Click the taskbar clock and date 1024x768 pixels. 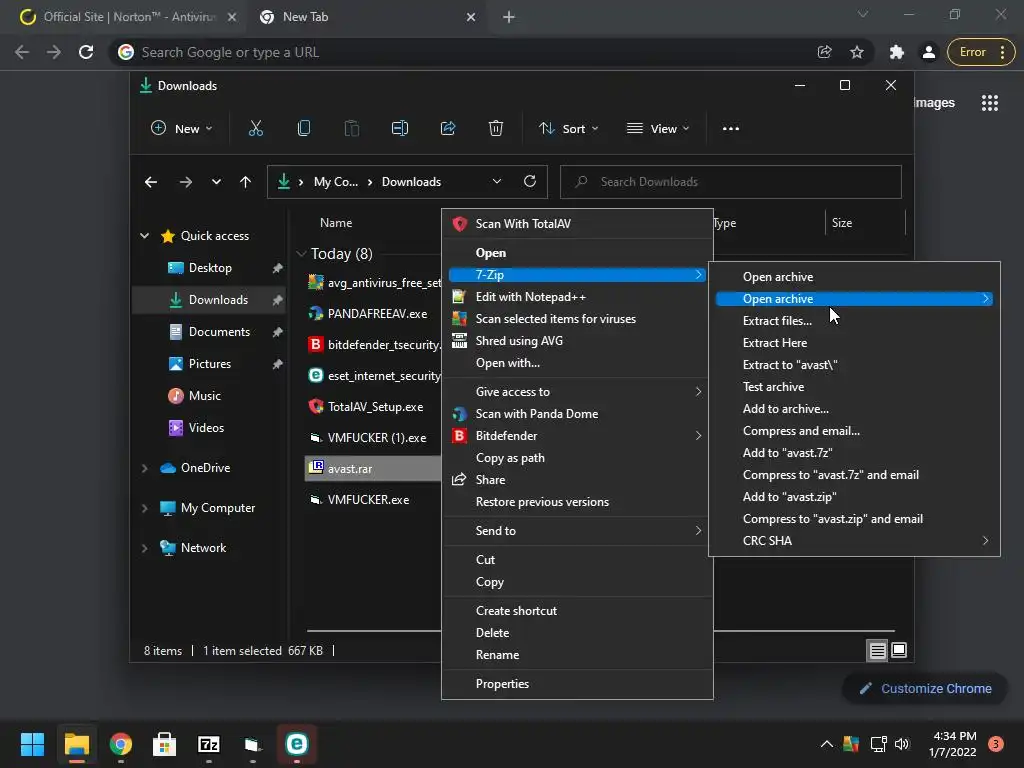[x=952, y=744]
